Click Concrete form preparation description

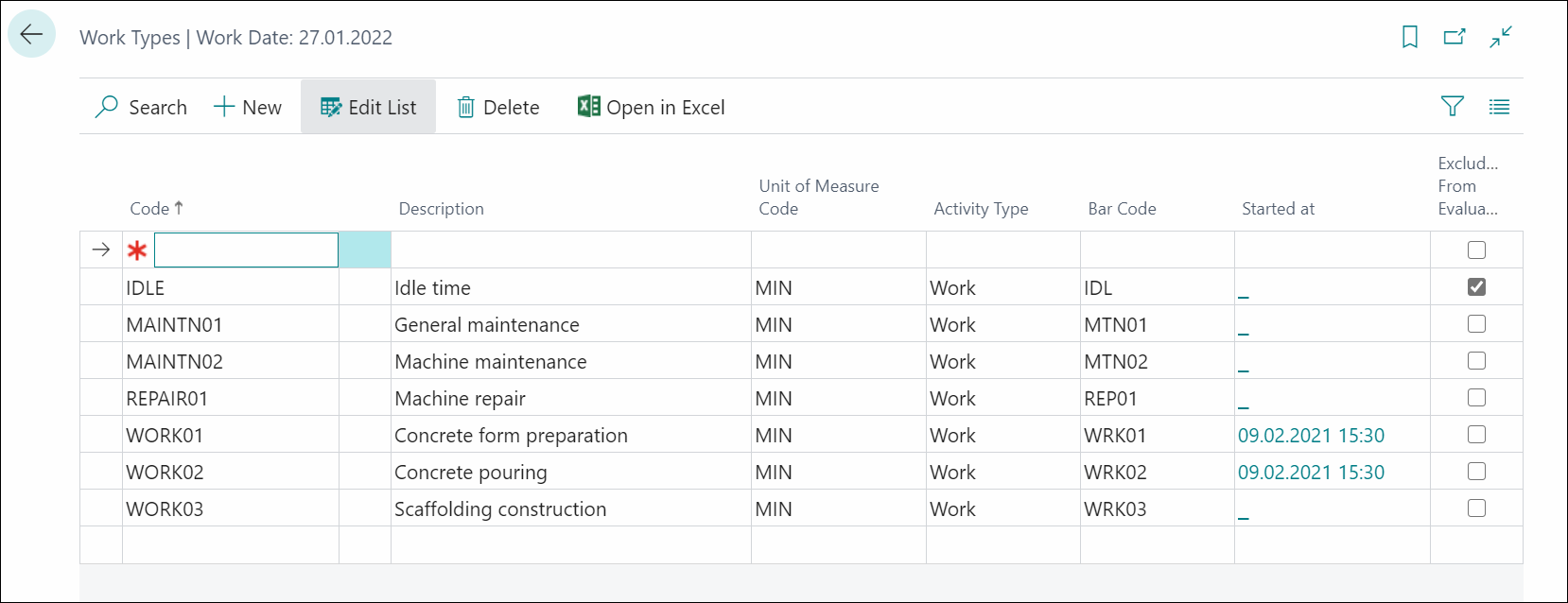pyautogui.click(x=511, y=436)
